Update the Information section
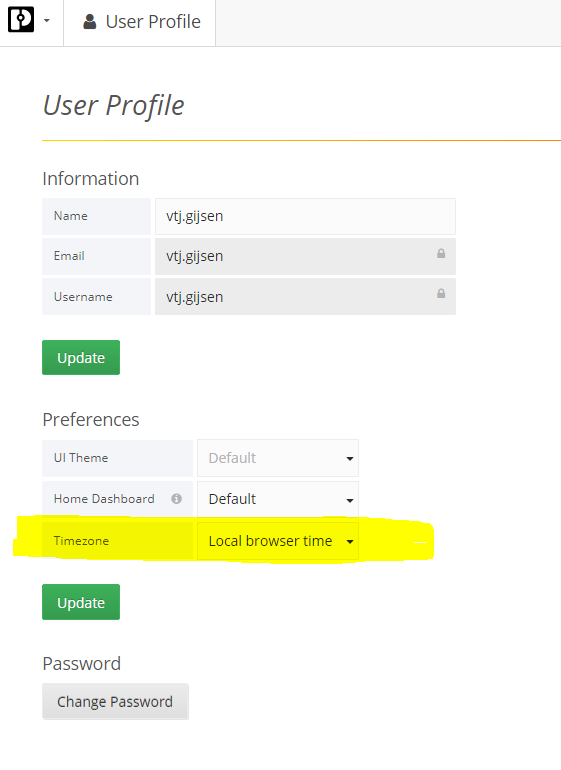 81,358
